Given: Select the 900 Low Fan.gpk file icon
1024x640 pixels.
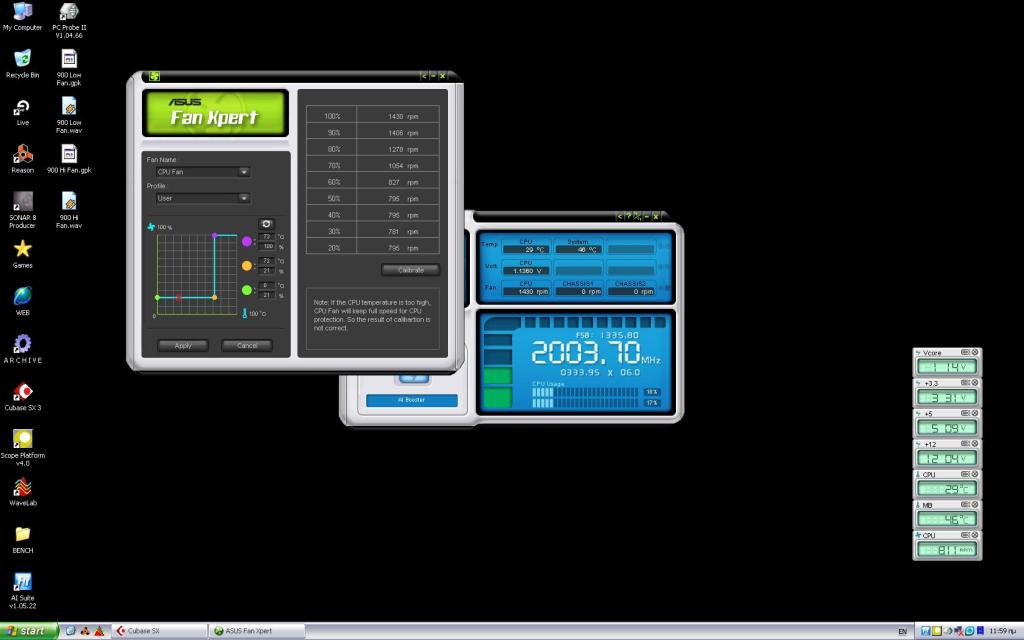Looking at the screenshot, I should [x=69, y=68].
